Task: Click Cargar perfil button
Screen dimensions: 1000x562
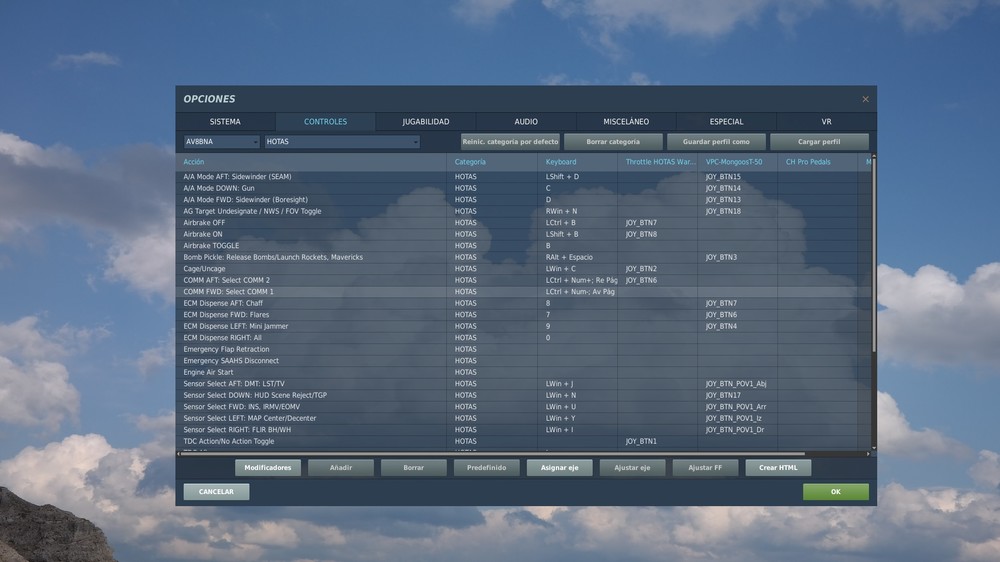Action: [819, 142]
